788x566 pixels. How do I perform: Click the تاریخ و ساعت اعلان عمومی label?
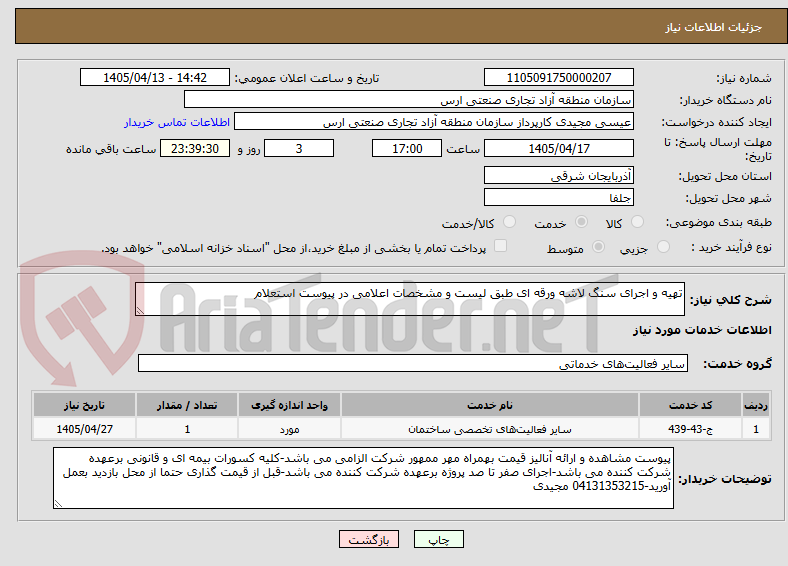[307, 78]
